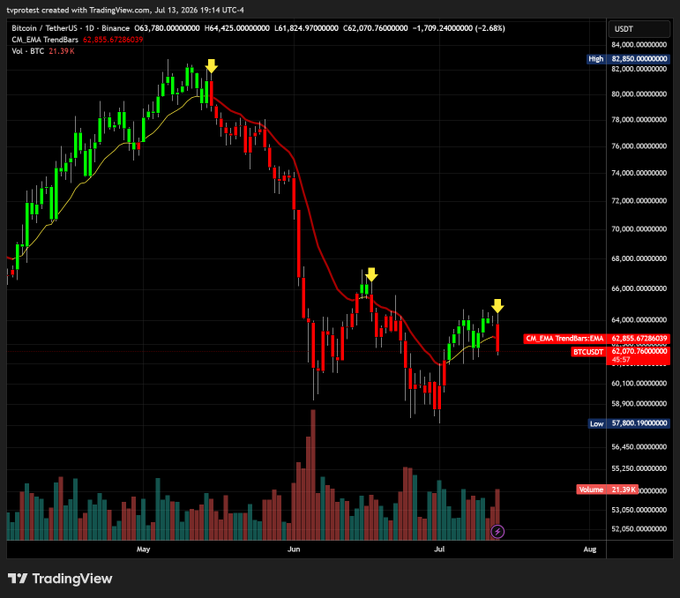
Task: Click the 57,800.19000000 low price label
Action: pos(639,423)
